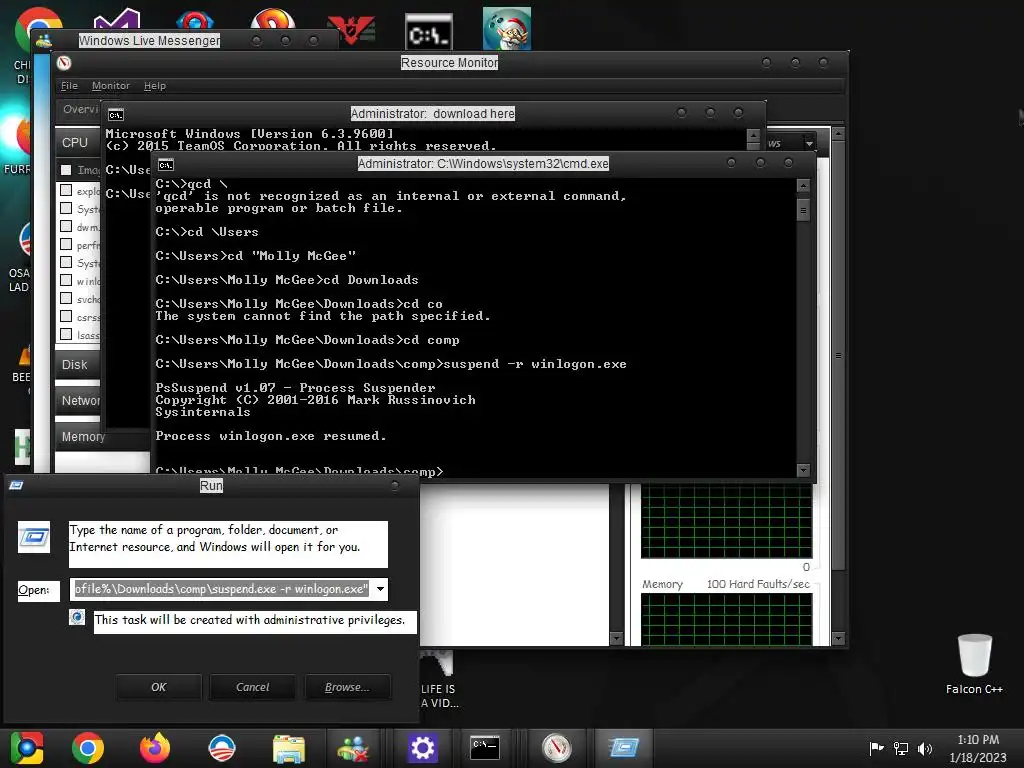Open the Command Prompt desktop shortcut
The width and height of the screenshot is (1024, 768).
[x=428, y=33]
